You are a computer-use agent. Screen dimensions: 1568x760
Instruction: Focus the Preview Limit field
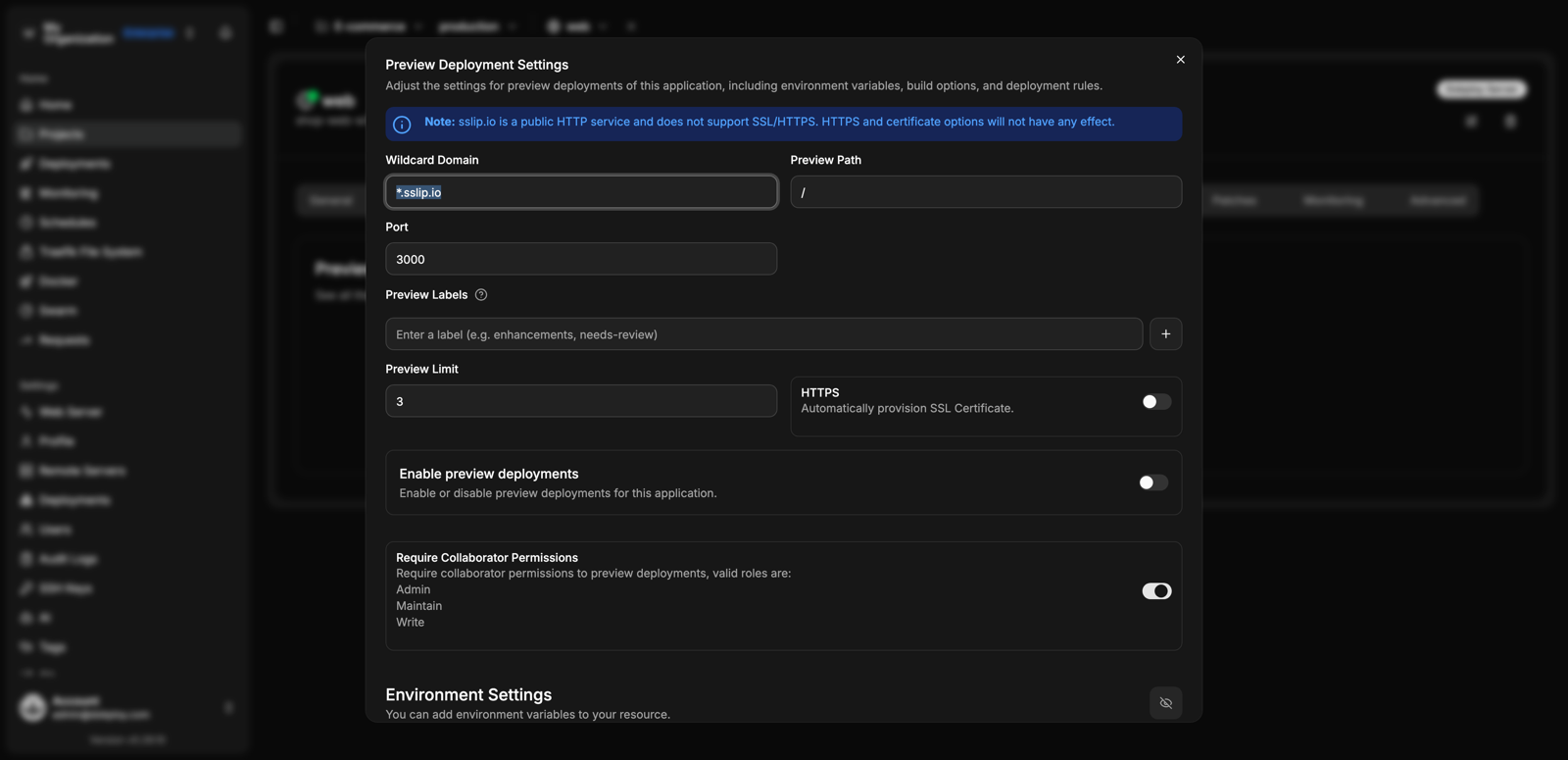pos(581,401)
